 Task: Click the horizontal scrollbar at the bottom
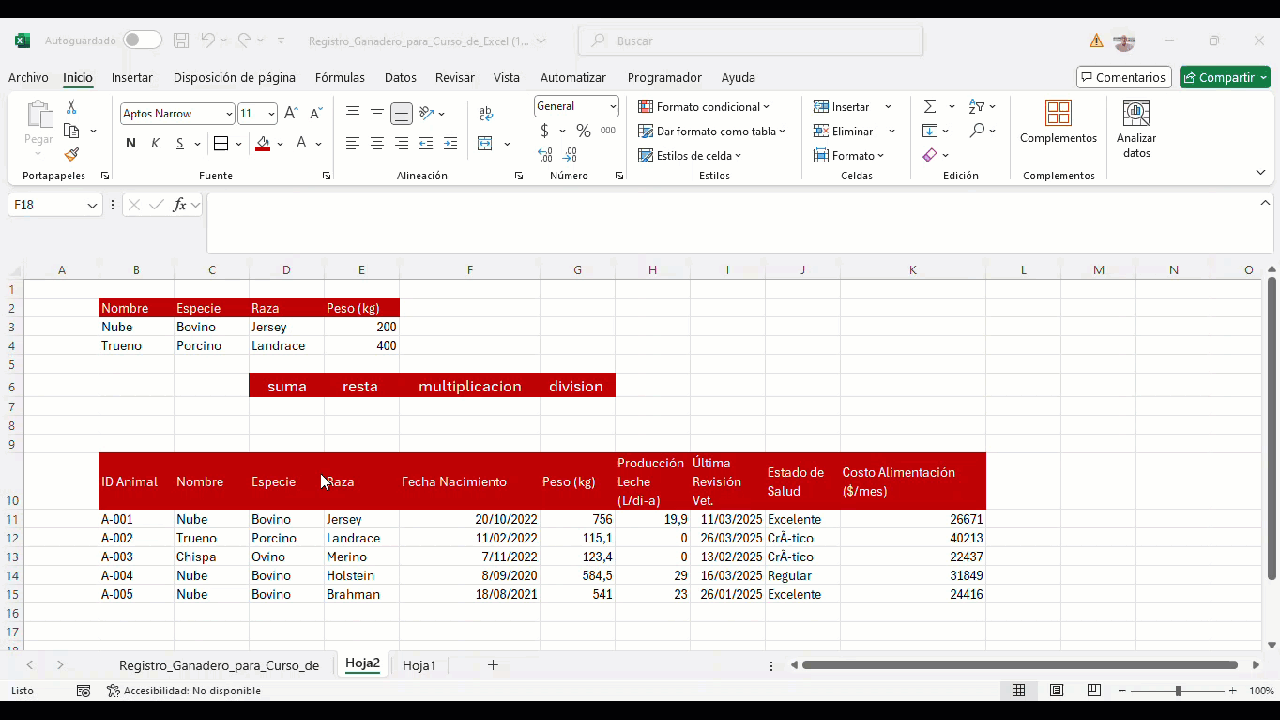pos(1020,665)
